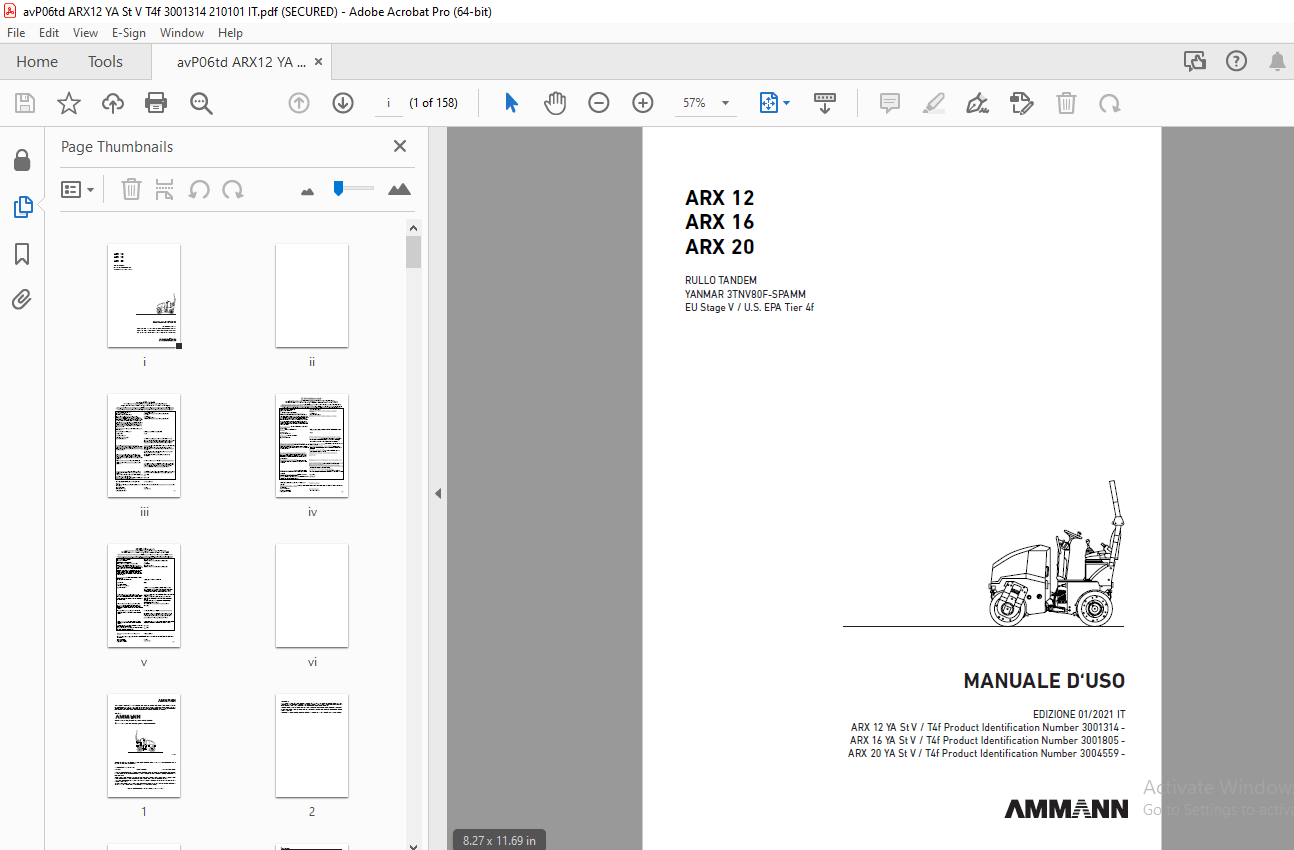
Task: Add a sticky note comment
Action: coord(890,103)
